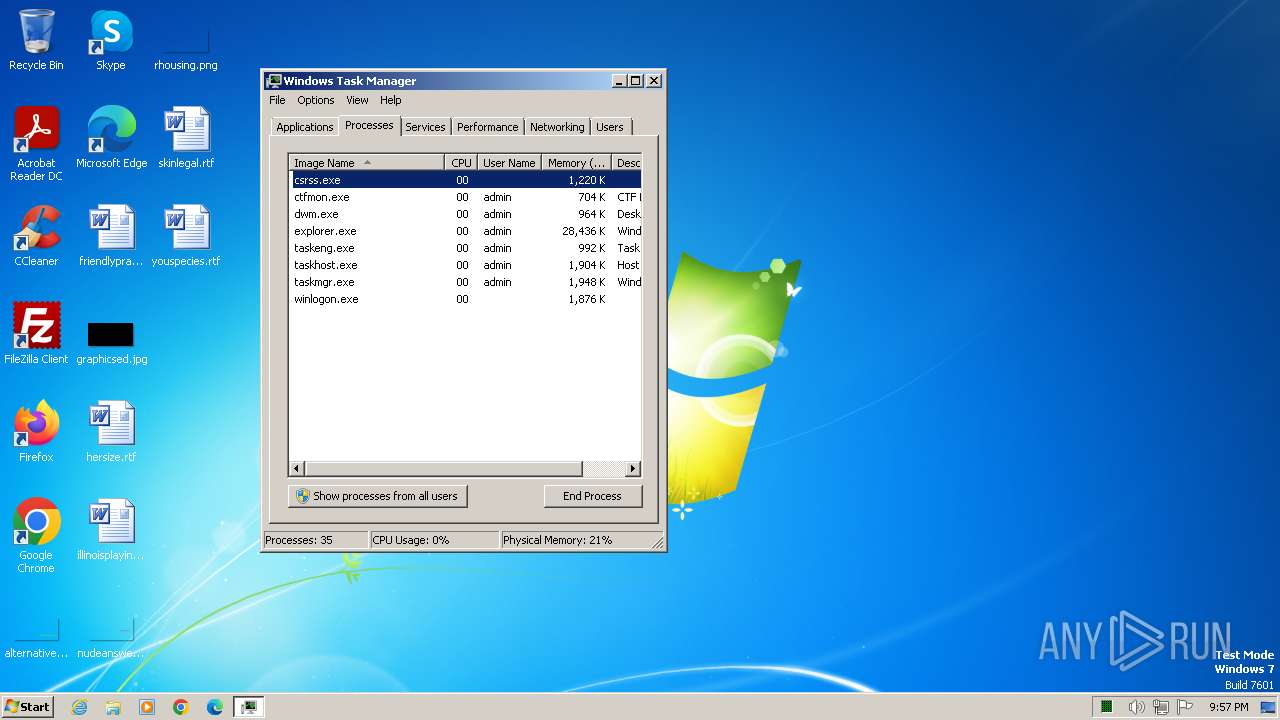1280x720 pixels.
Task: Select the nudeanswe... desktop file
Action: 111,638
